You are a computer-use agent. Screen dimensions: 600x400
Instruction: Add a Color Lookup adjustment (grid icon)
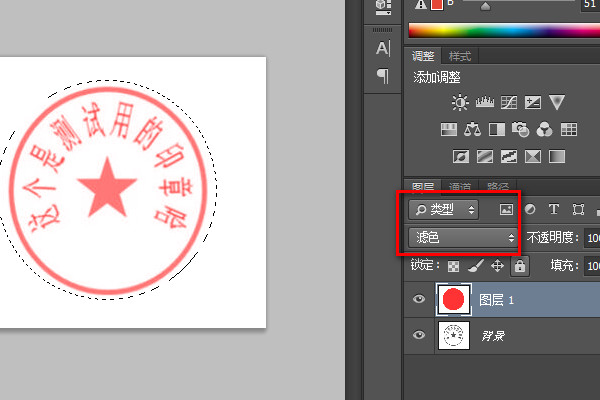[569, 129]
